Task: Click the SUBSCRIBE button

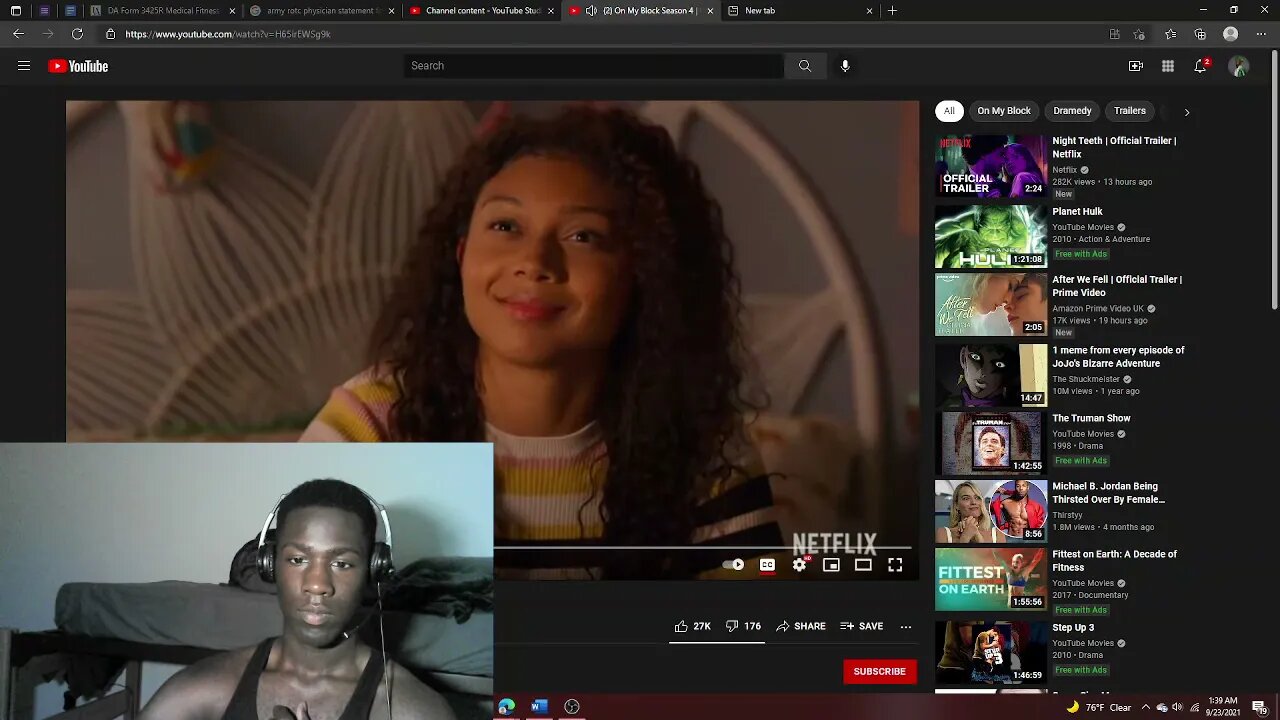Action: point(880,671)
